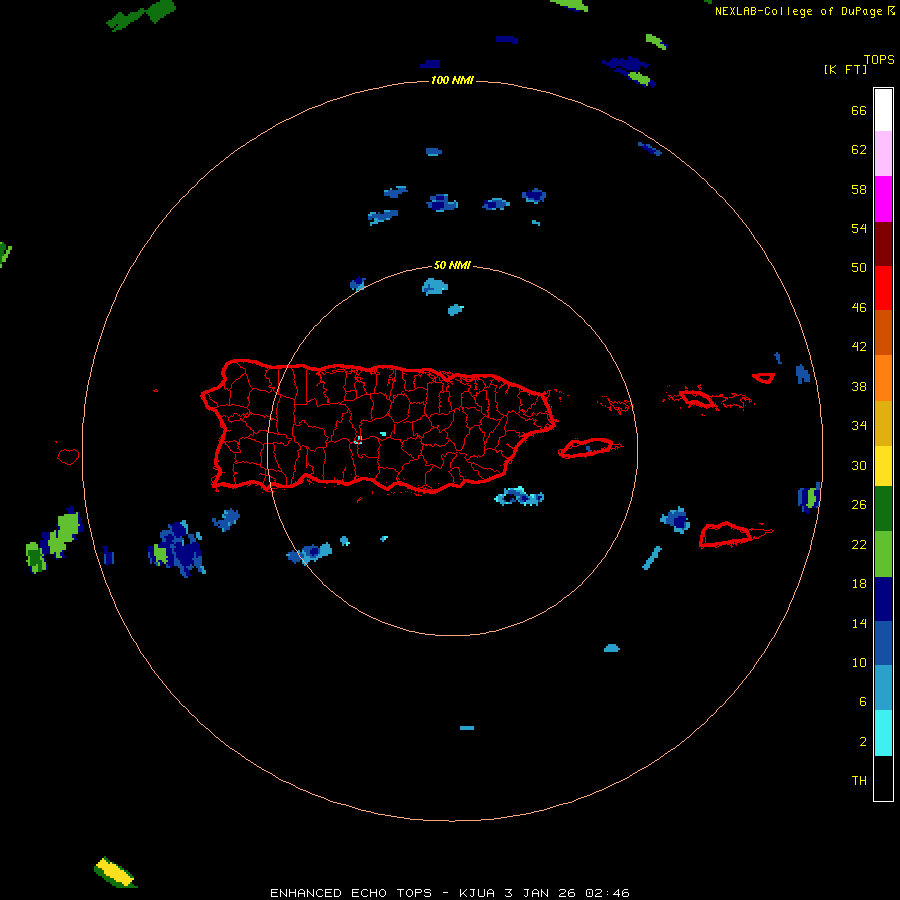Select the white swatch in the legend

883,110
